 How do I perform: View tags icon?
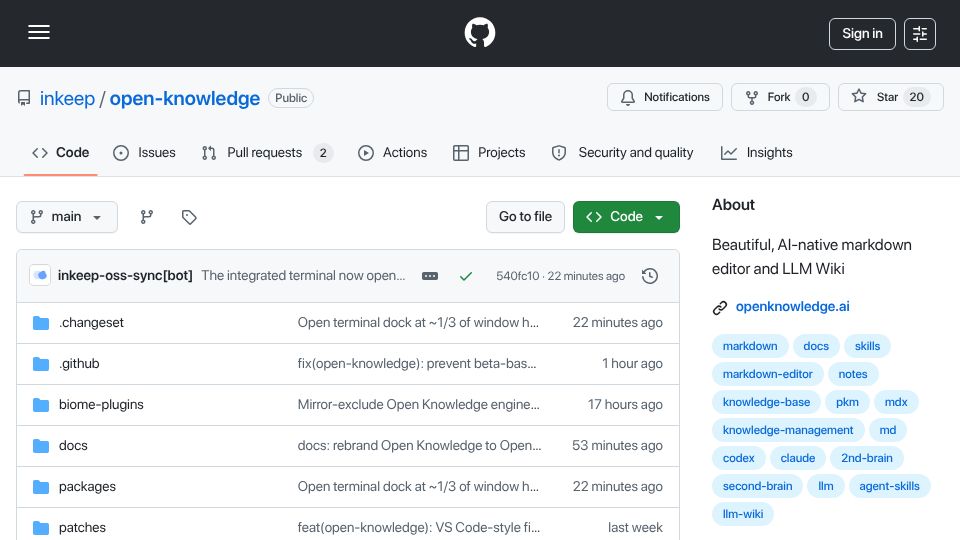189,217
